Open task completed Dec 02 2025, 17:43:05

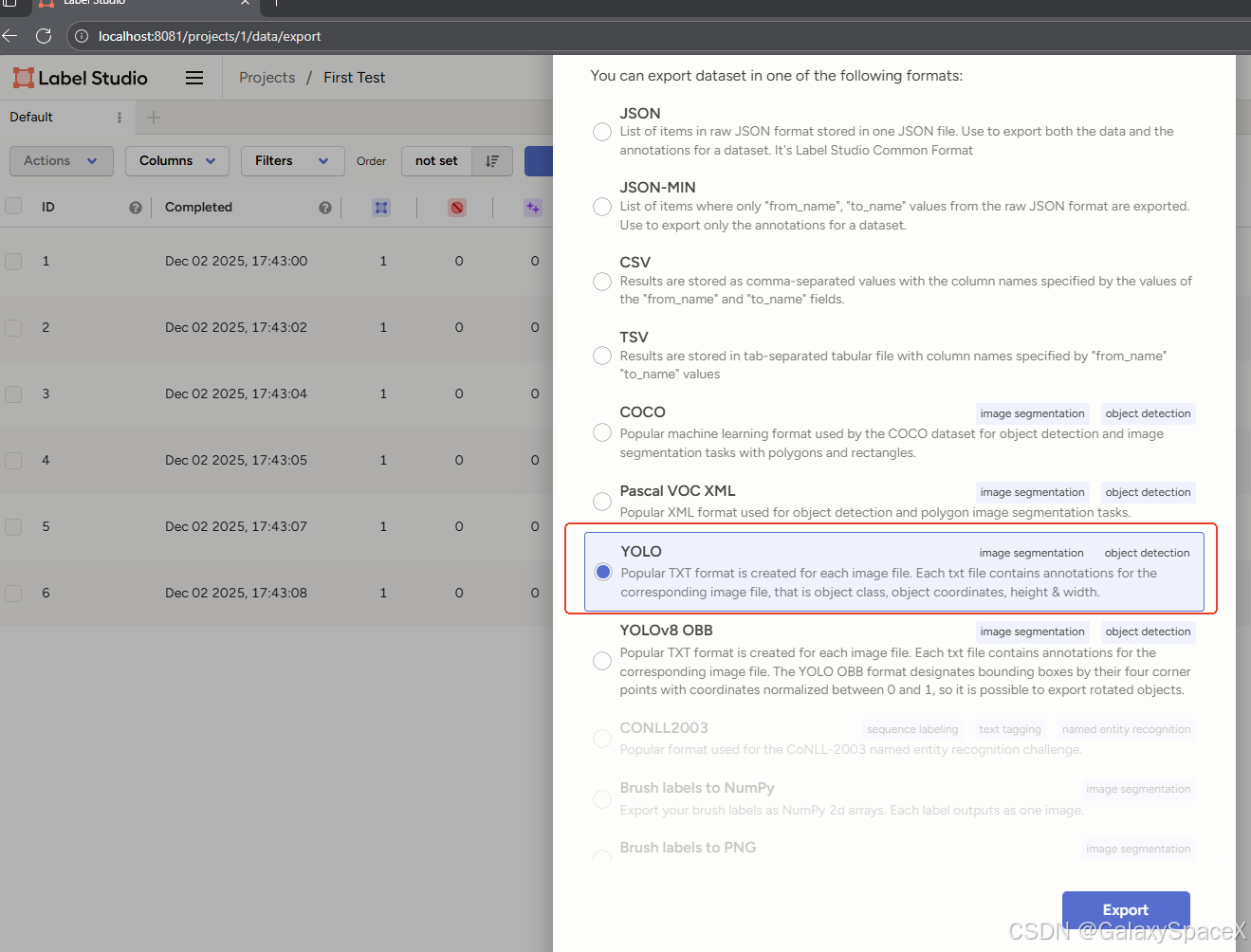pyautogui.click(x=236, y=460)
